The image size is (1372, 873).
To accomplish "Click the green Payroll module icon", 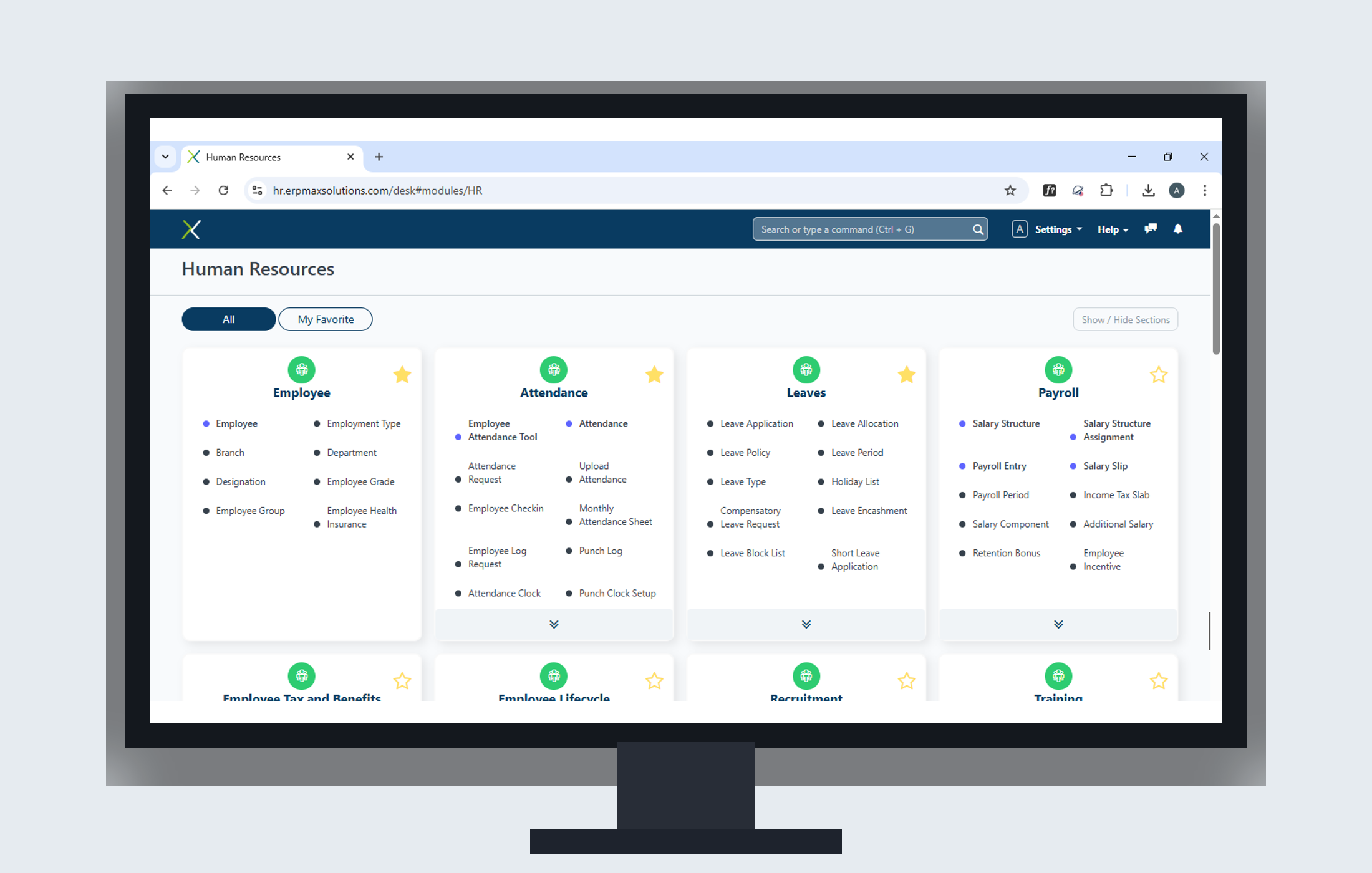I will point(1058,369).
